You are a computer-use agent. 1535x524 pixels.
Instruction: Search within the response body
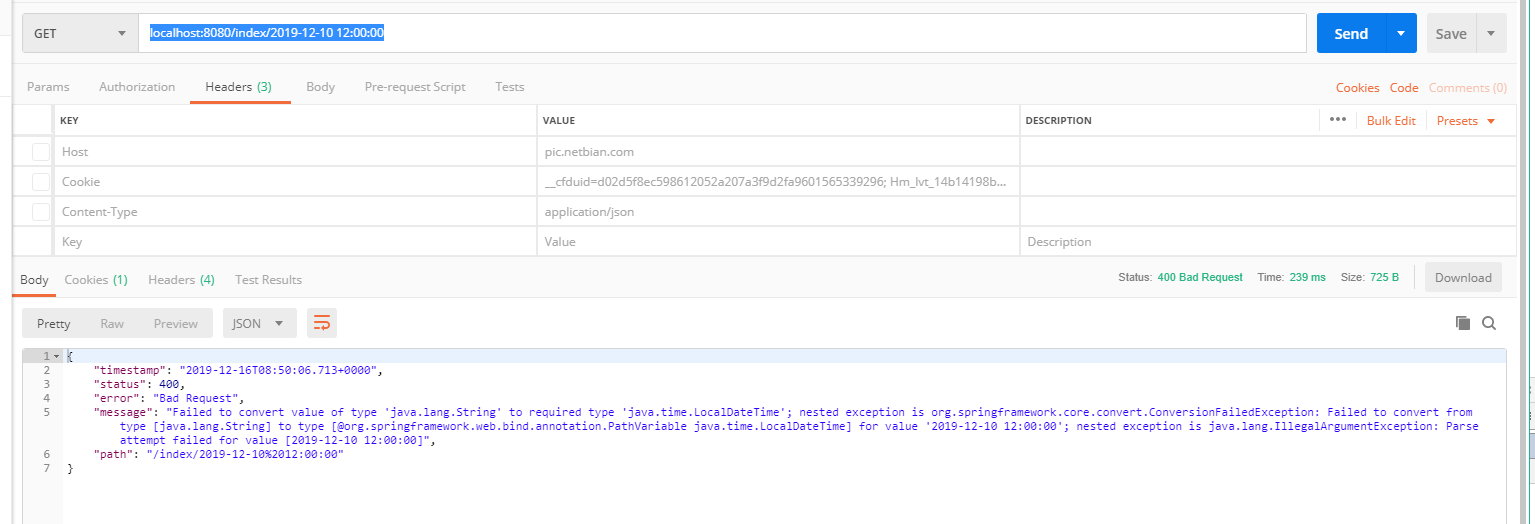(x=1489, y=323)
